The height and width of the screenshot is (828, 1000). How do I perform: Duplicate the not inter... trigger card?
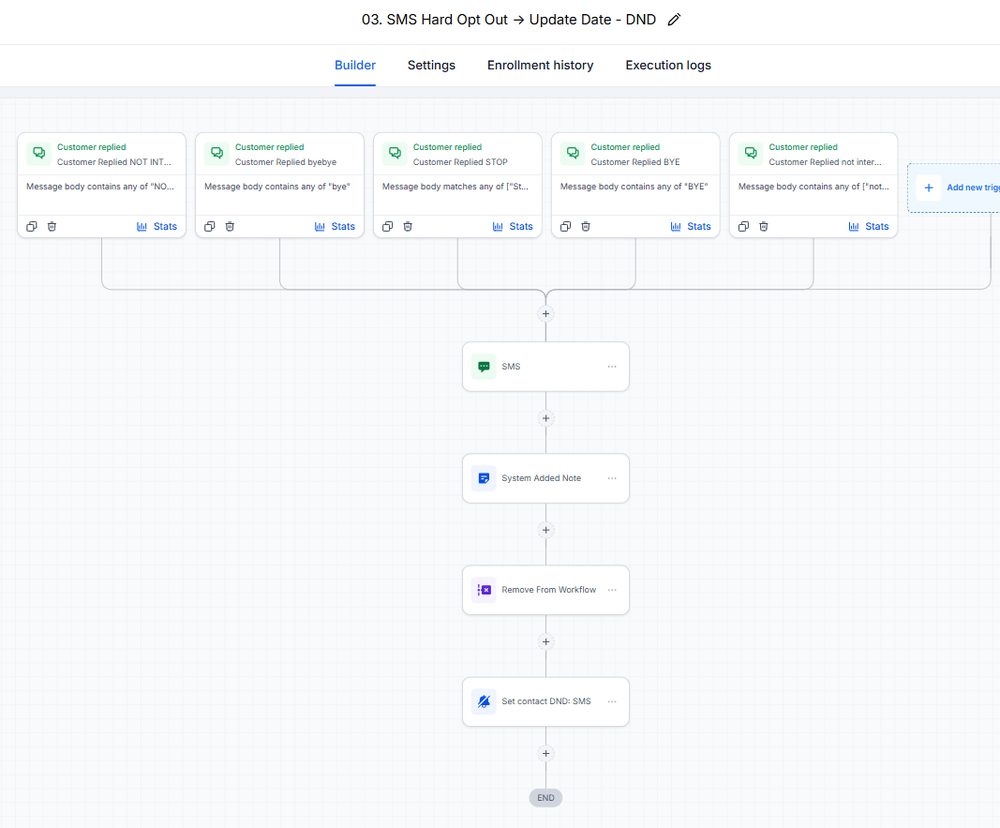(744, 226)
